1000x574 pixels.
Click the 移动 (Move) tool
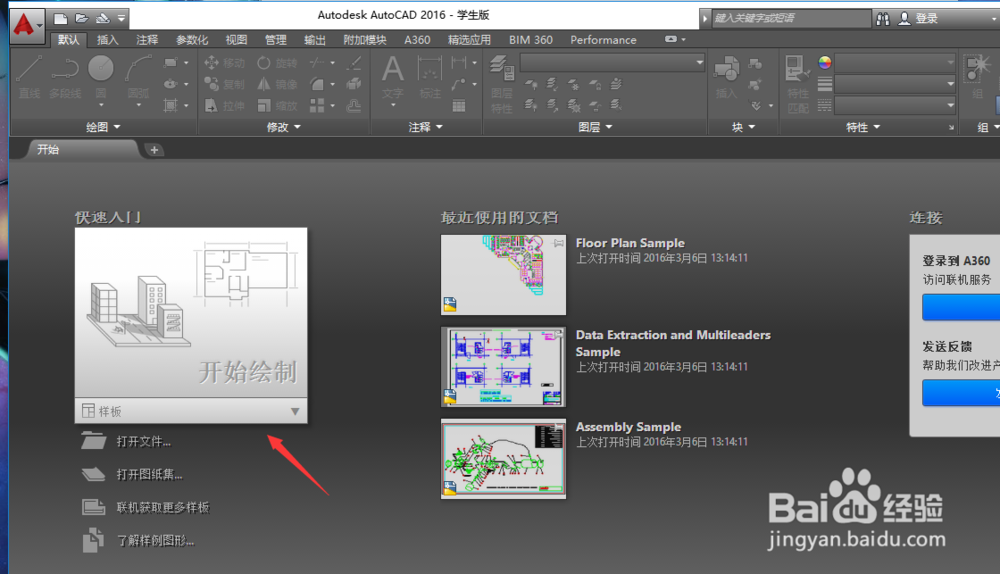tap(224, 63)
